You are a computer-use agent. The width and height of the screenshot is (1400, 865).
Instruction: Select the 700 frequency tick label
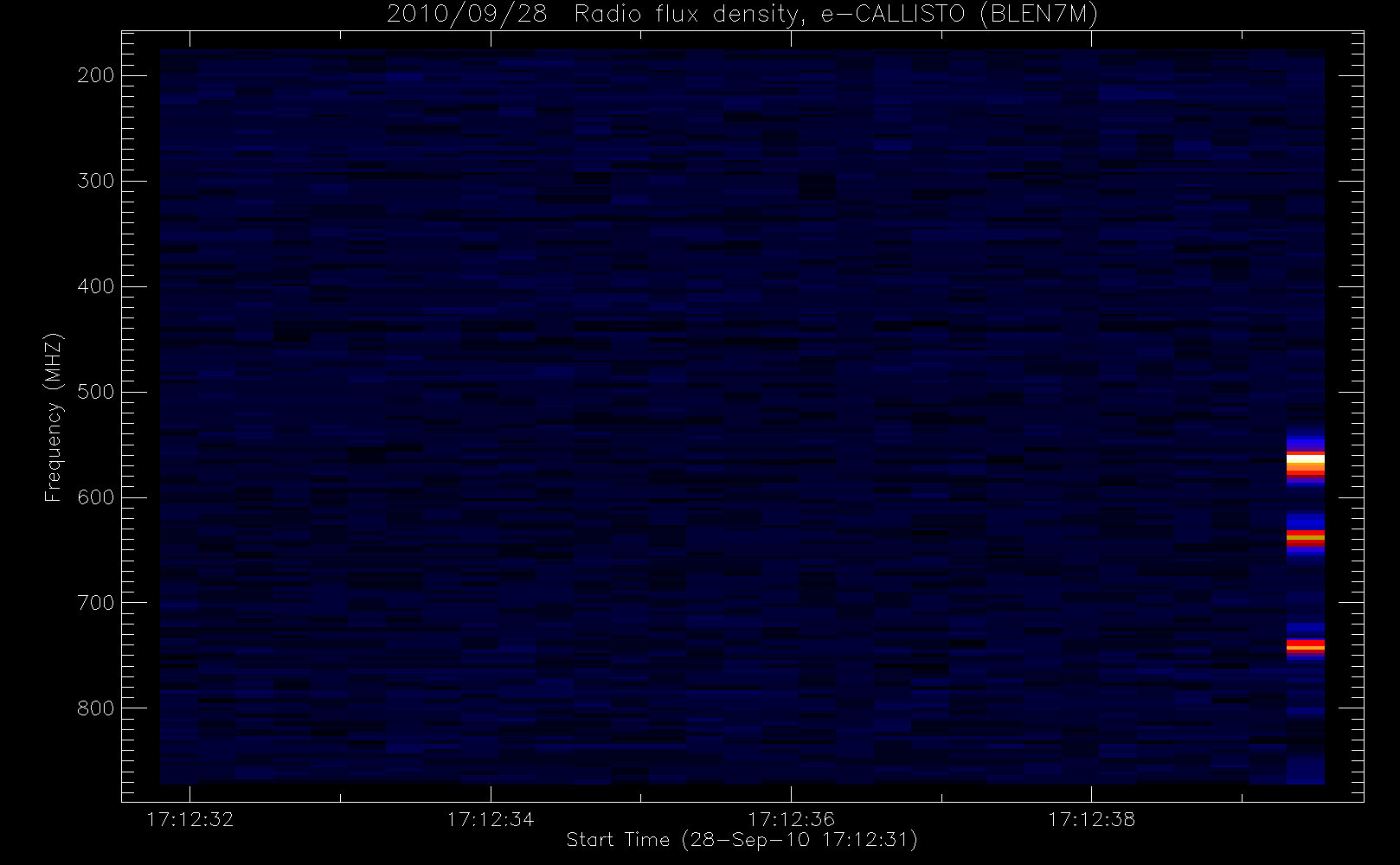point(96,603)
